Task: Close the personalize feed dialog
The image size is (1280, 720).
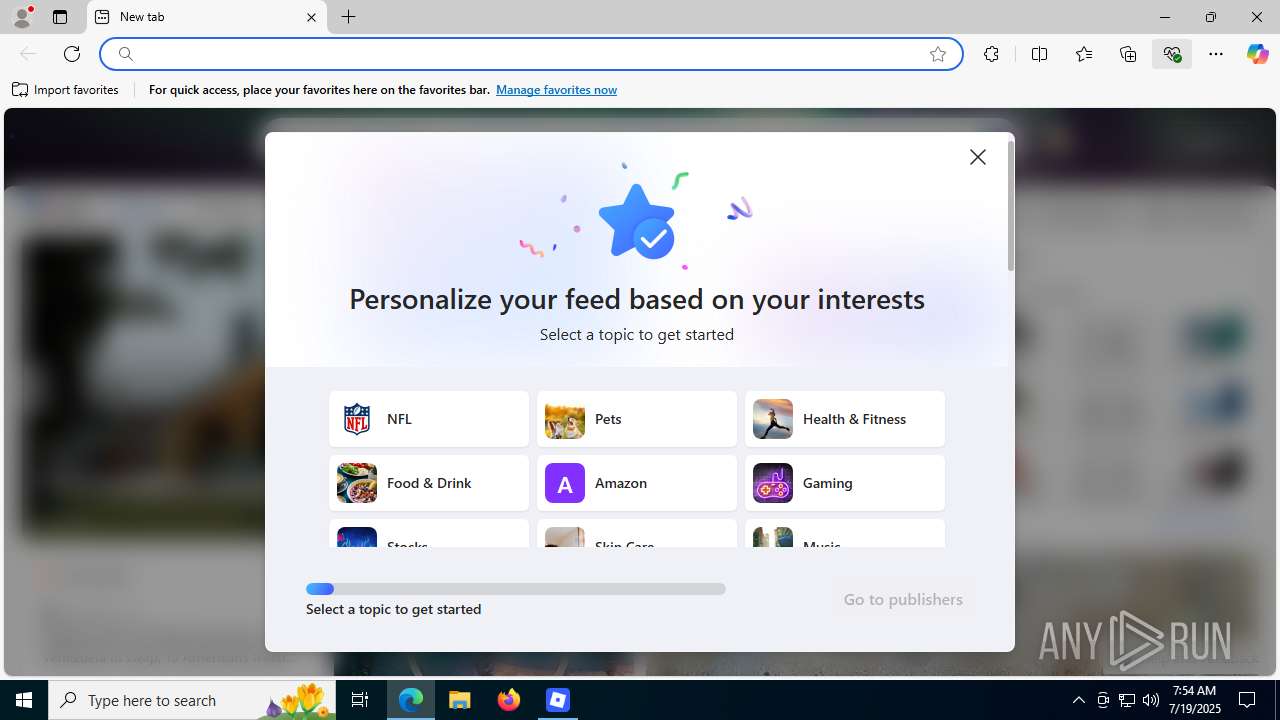Action: (978, 157)
